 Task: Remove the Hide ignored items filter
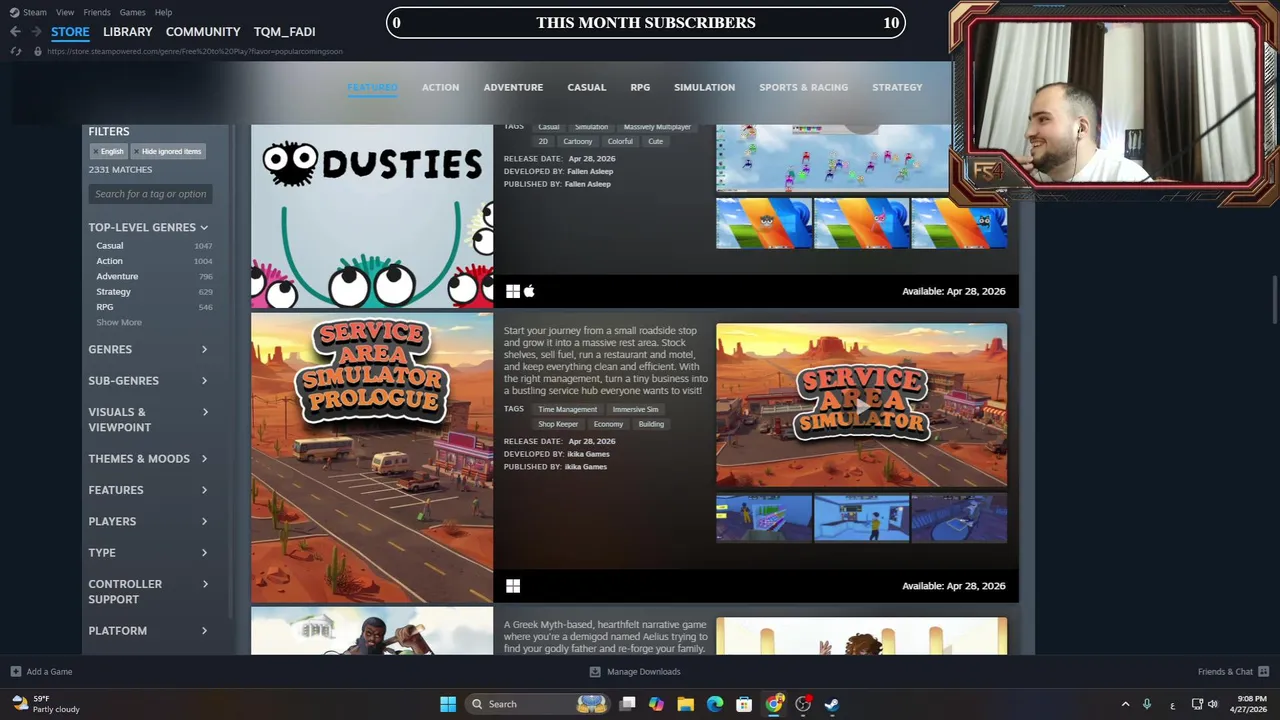click(168, 151)
